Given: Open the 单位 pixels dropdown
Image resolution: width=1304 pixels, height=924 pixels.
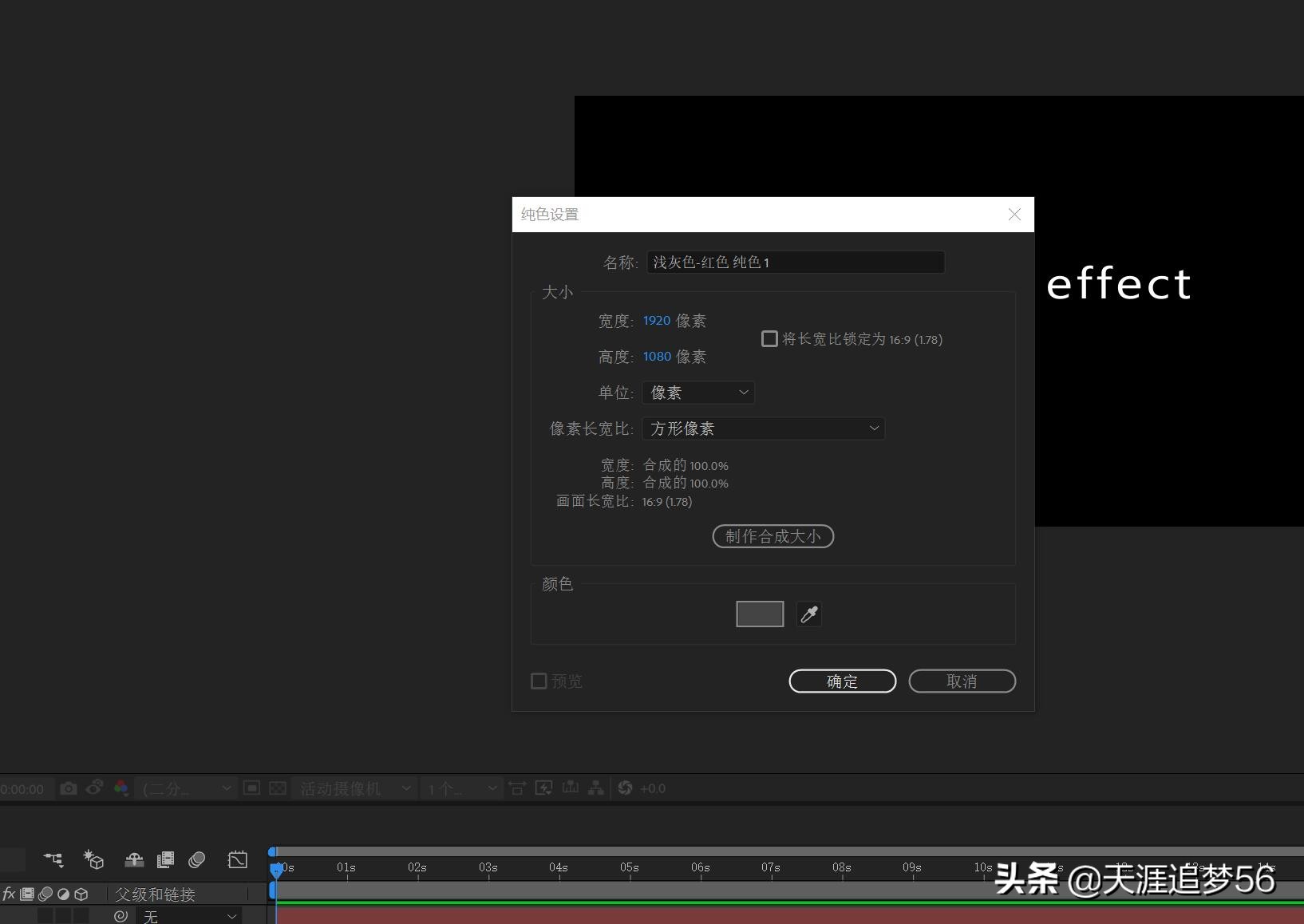Looking at the screenshot, I should [x=698, y=392].
